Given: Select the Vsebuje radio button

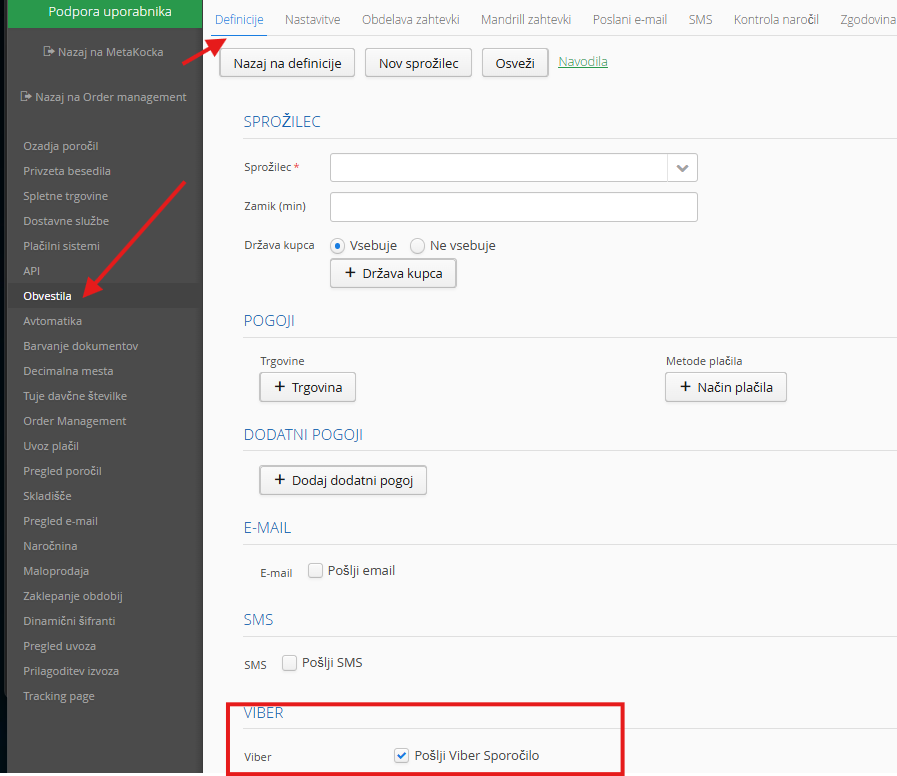Looking at the screenshot, I should (338, 246).
